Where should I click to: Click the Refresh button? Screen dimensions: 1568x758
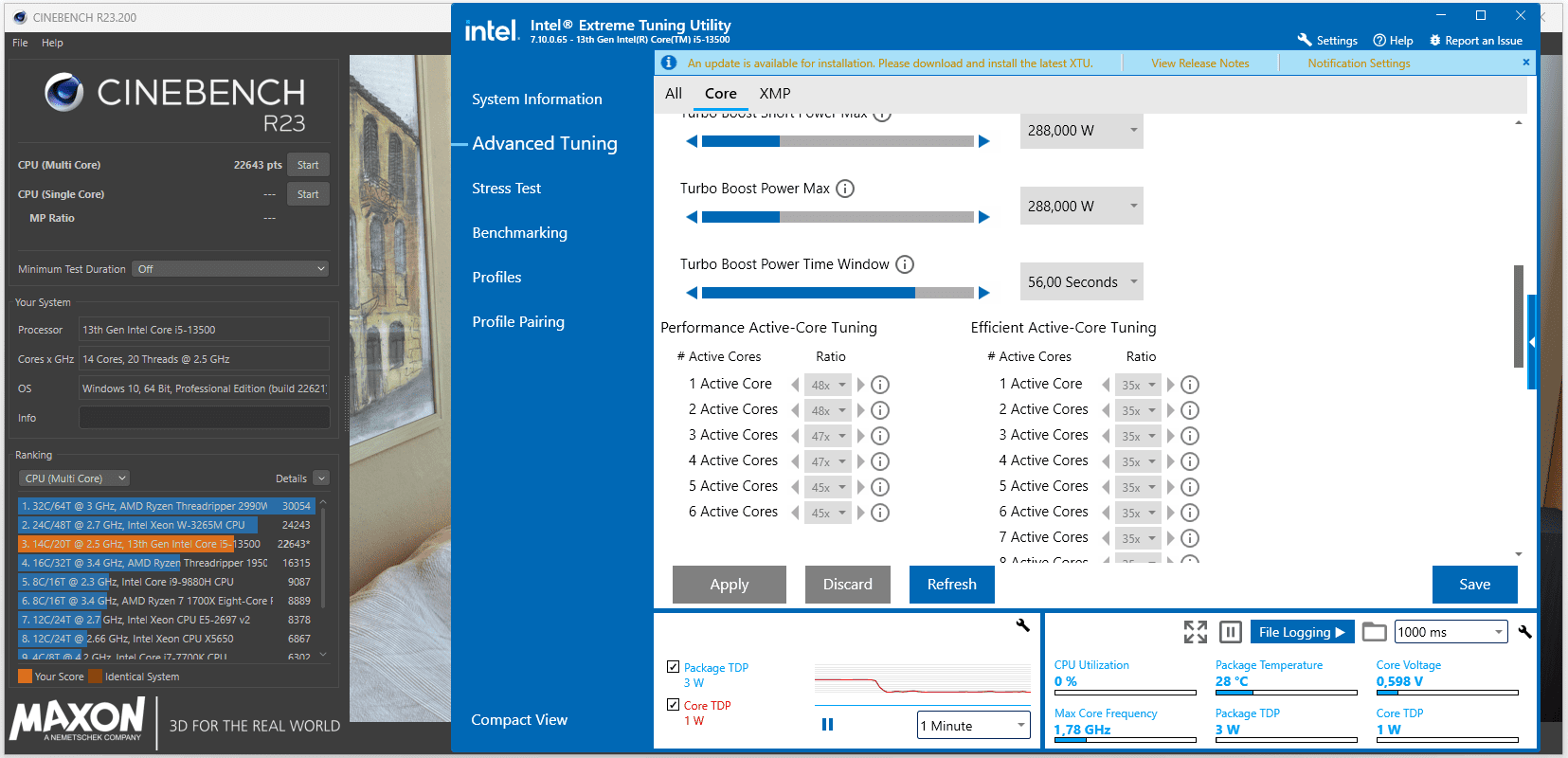952,585
